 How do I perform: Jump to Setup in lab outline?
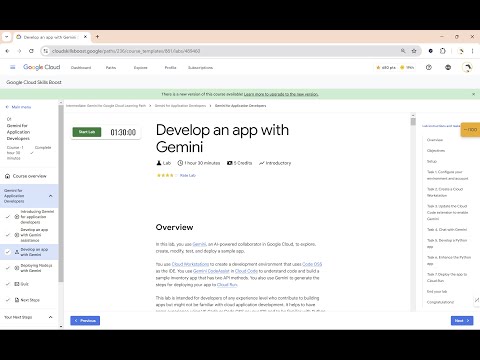pos(432,161)
